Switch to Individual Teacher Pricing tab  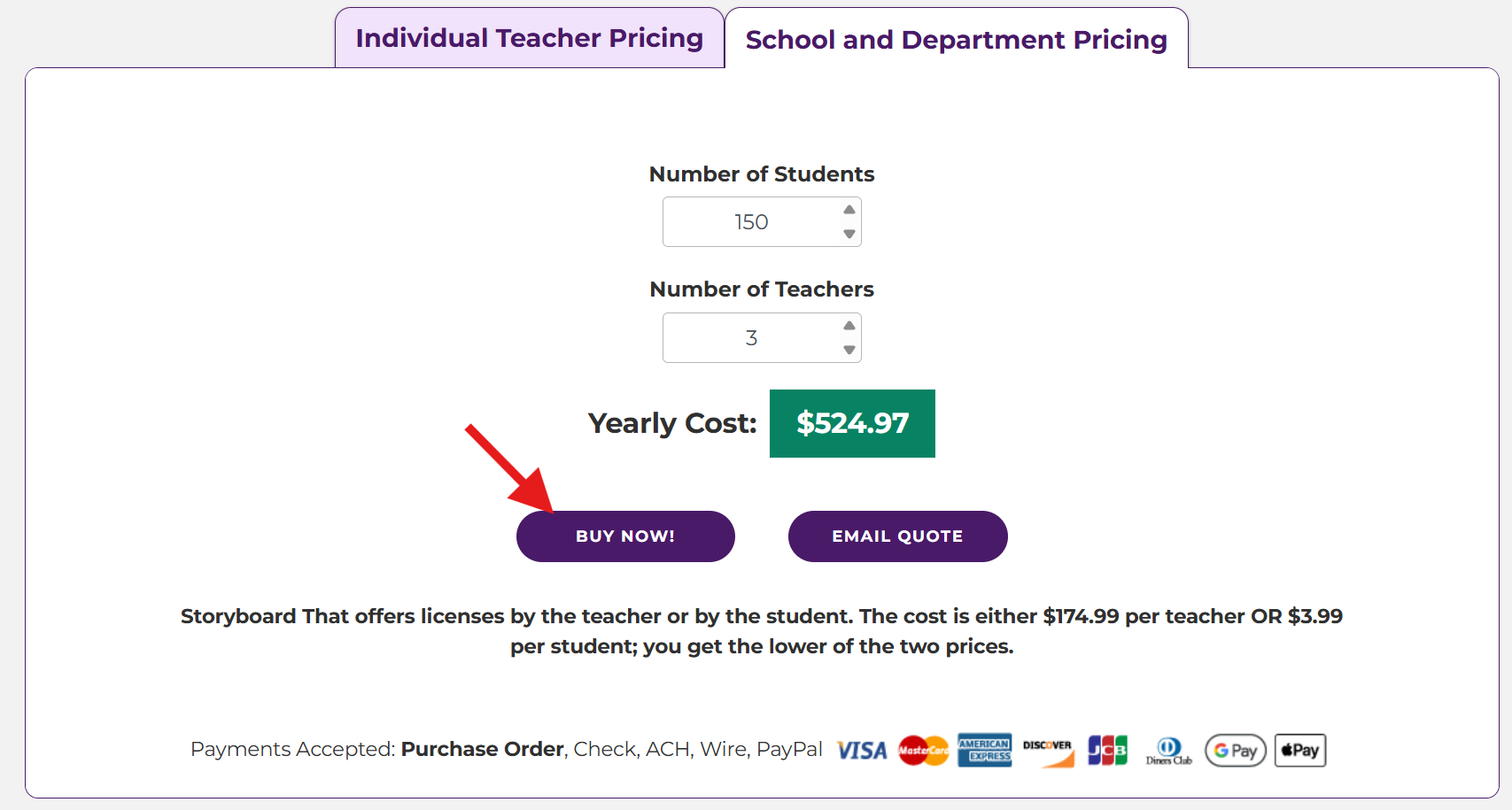tap(529, 38)
